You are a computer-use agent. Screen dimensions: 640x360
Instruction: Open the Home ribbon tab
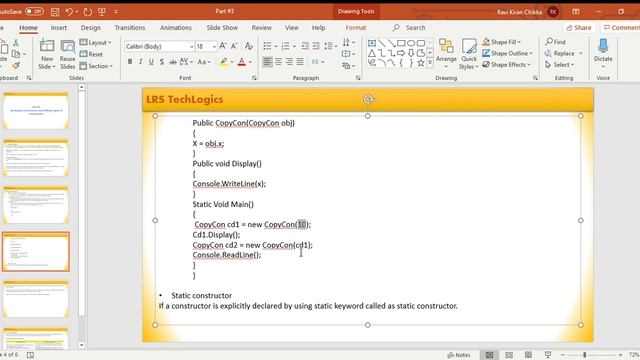[x=28, y=28]
